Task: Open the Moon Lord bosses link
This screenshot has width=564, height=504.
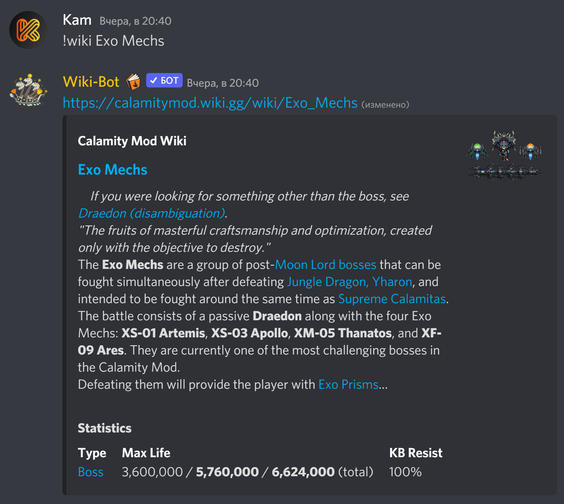Action: point(326,265)
